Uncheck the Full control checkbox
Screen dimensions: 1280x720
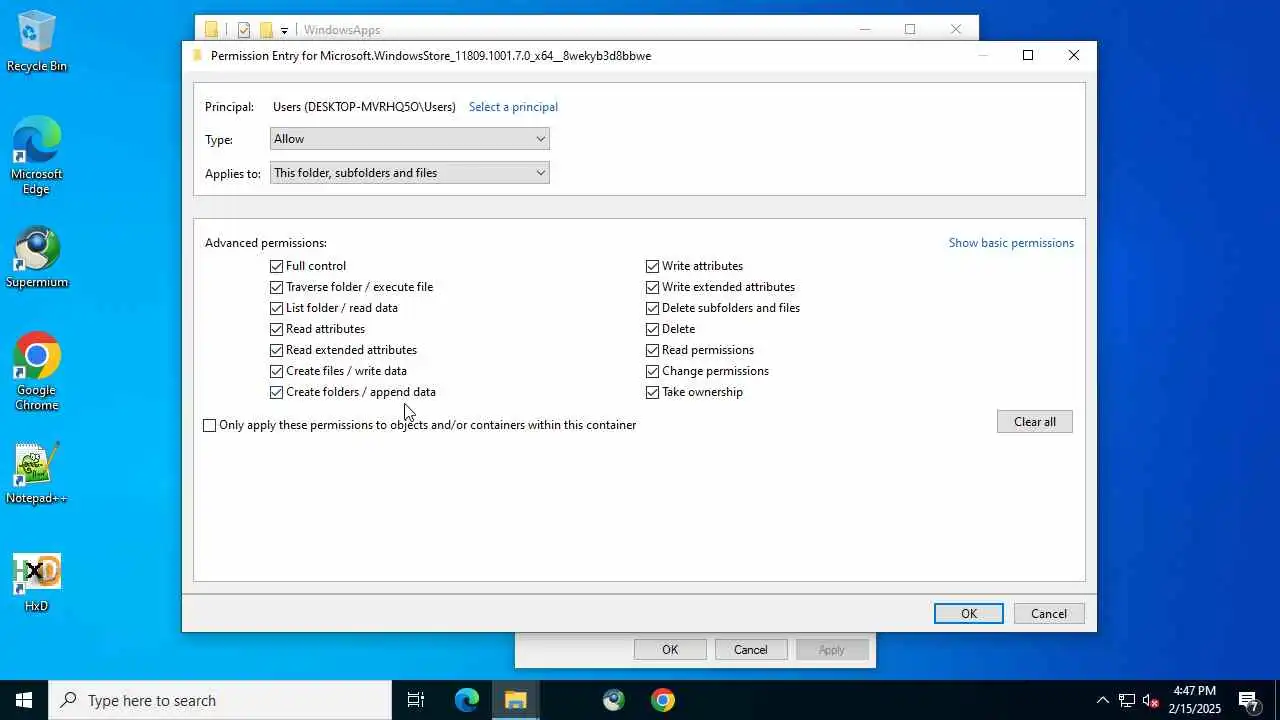tap(277, 266)
